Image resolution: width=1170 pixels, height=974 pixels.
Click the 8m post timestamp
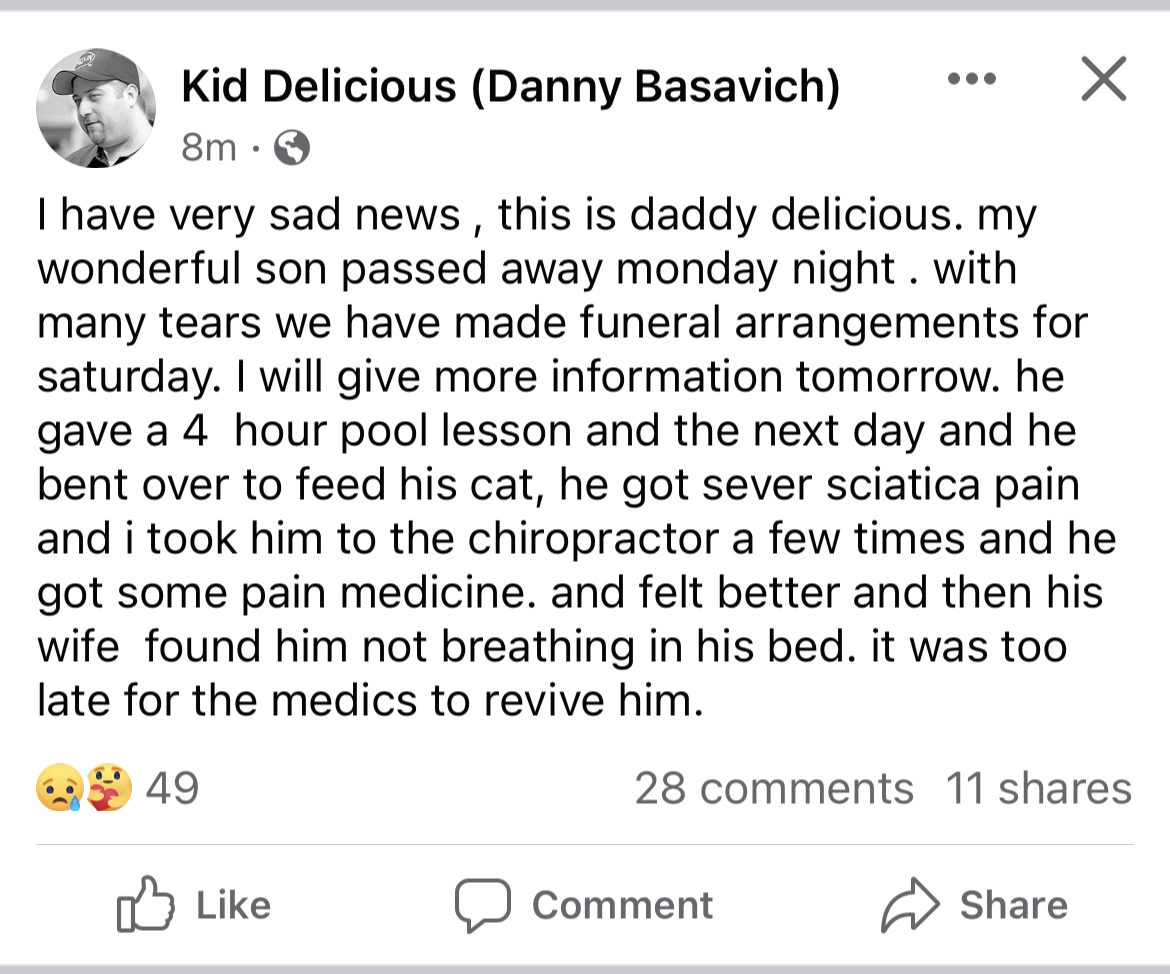[208, 148]
